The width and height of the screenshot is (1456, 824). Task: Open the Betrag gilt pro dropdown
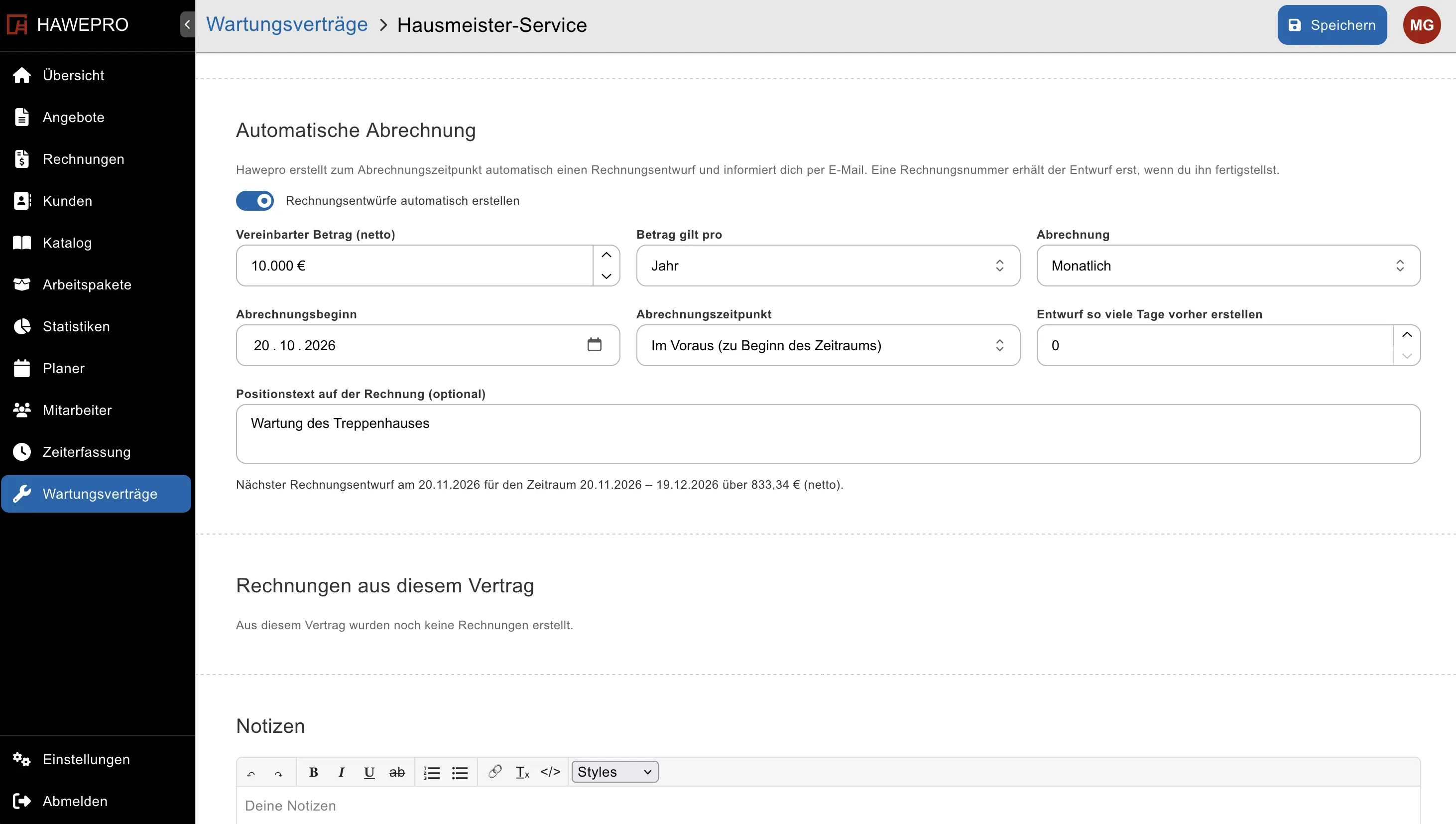[x=828, y=266]
